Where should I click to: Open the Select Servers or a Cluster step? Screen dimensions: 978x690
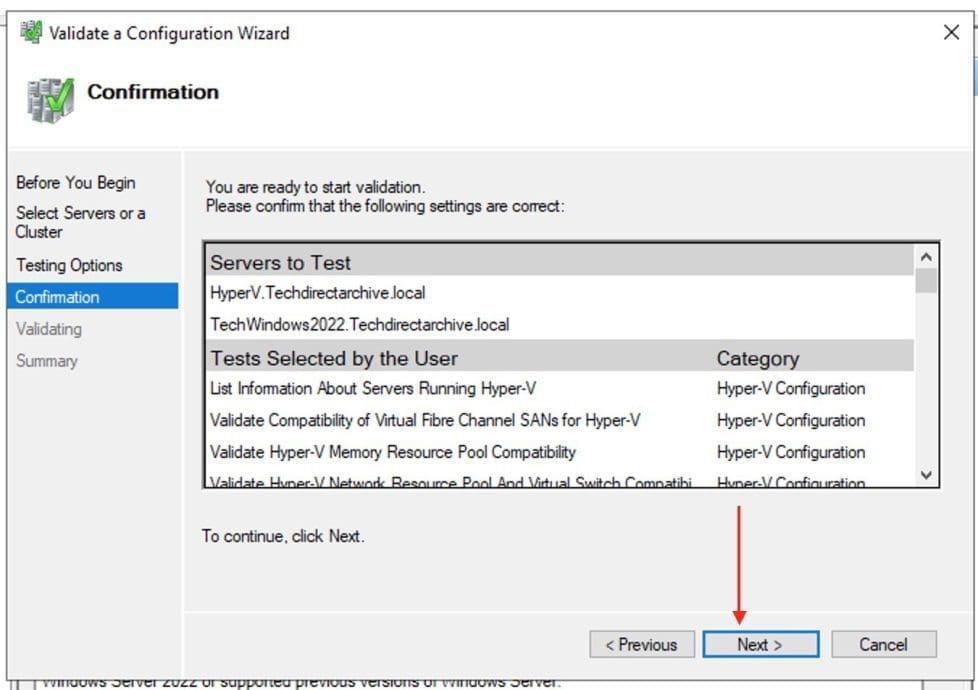click(80, 222)
